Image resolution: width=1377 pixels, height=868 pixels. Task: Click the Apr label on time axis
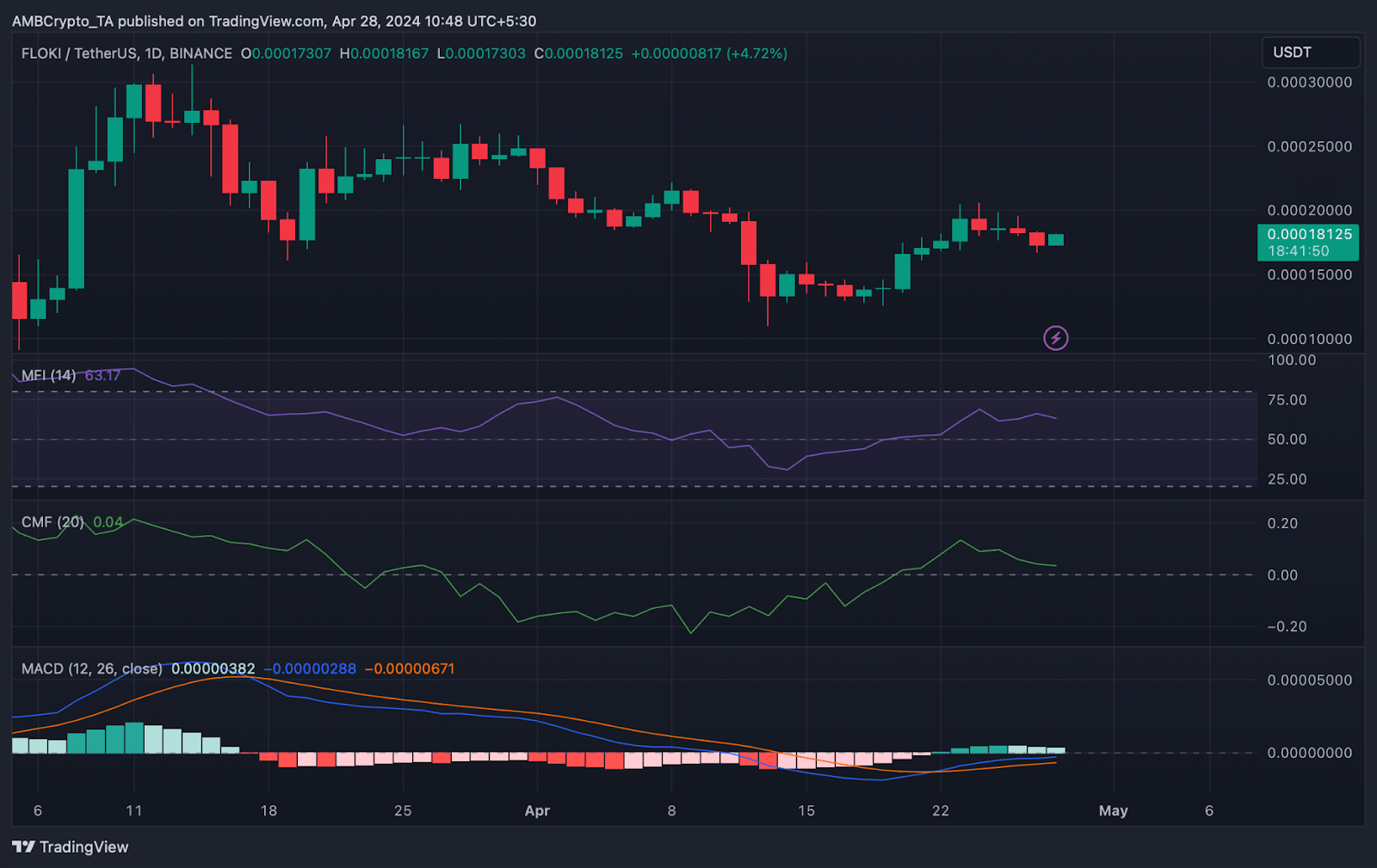[x=537, y=810]
